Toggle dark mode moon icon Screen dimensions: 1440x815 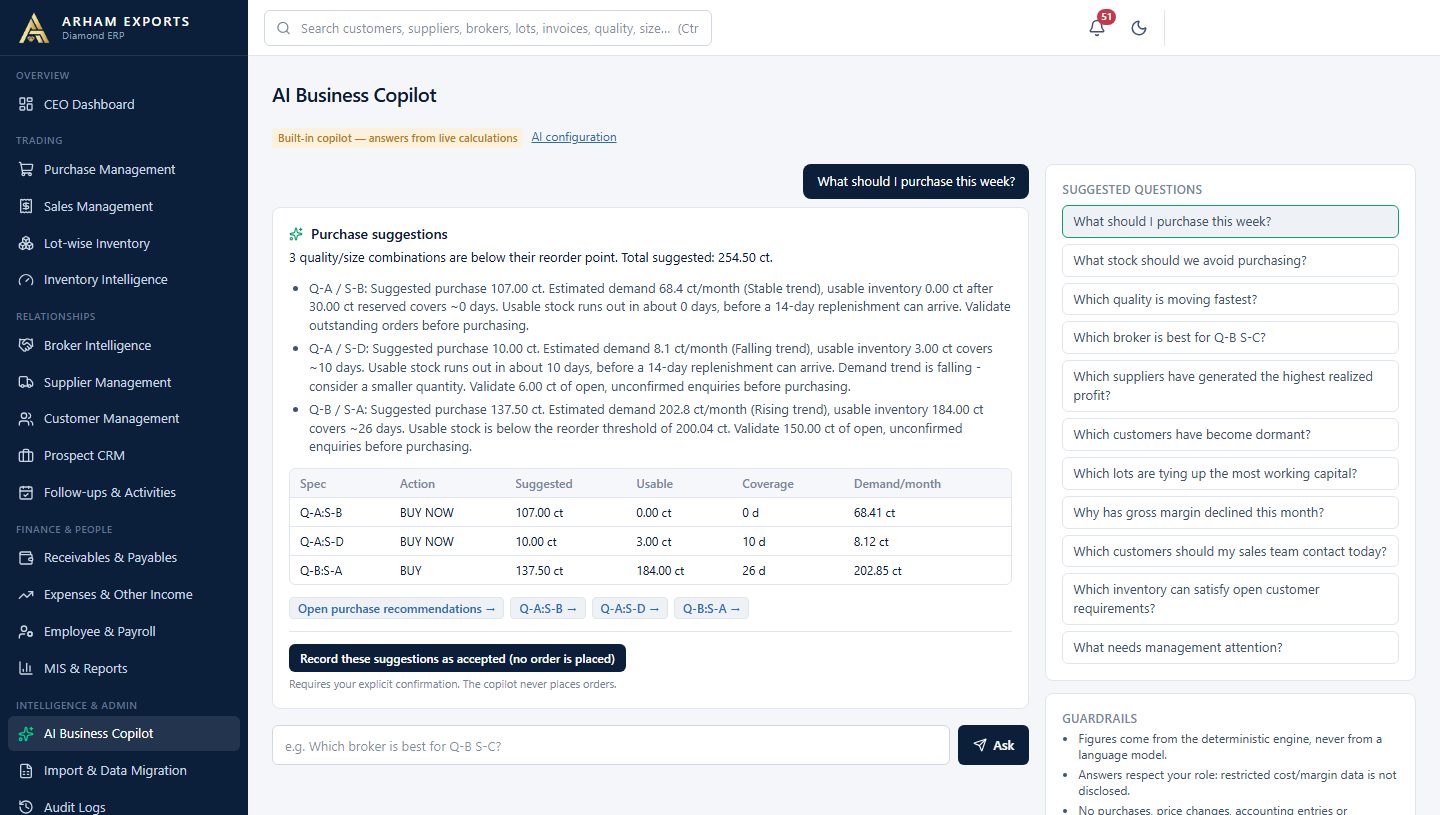tap(1138, 28)
